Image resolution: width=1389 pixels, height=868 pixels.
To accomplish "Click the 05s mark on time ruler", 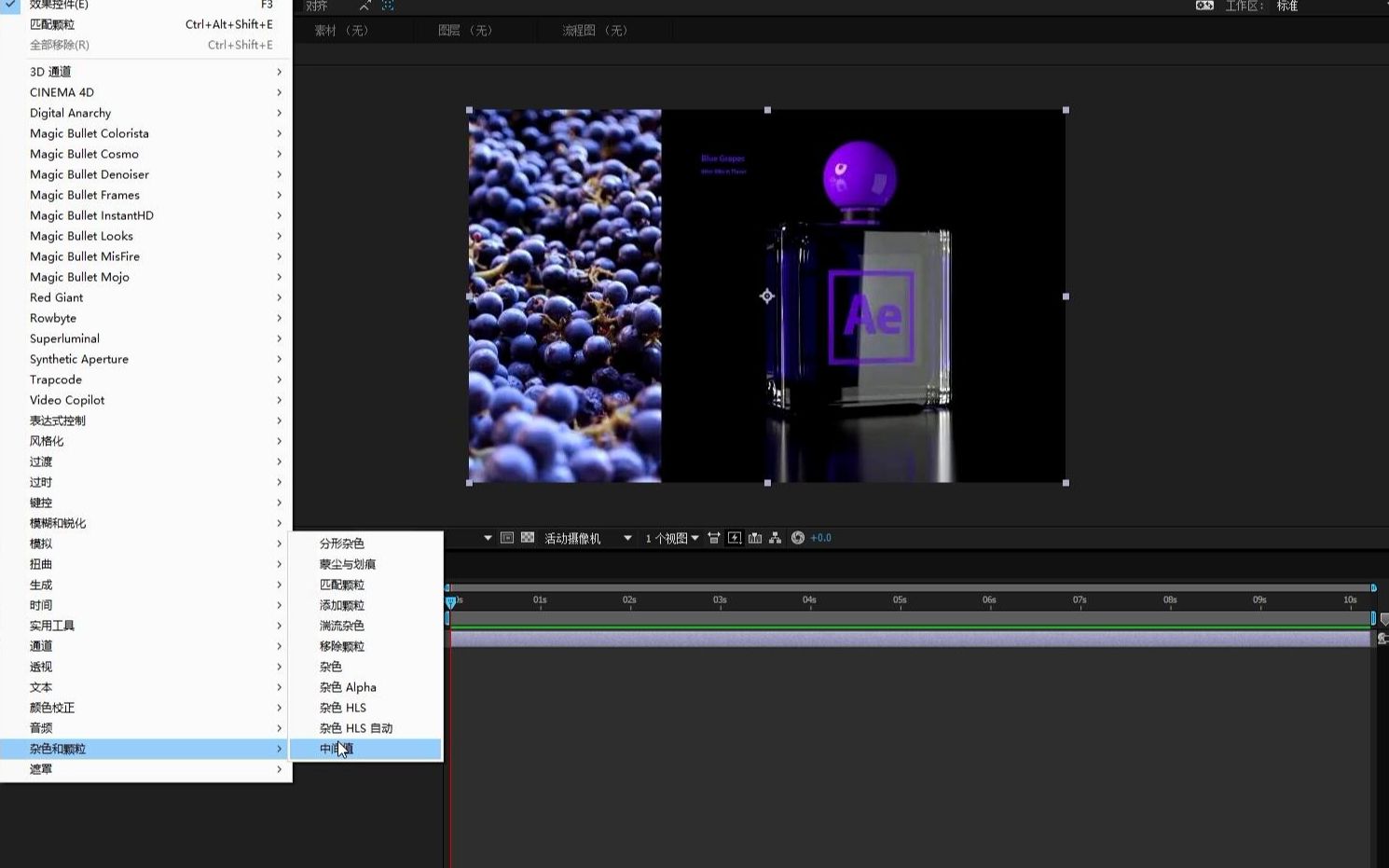I will pos(900,600).
